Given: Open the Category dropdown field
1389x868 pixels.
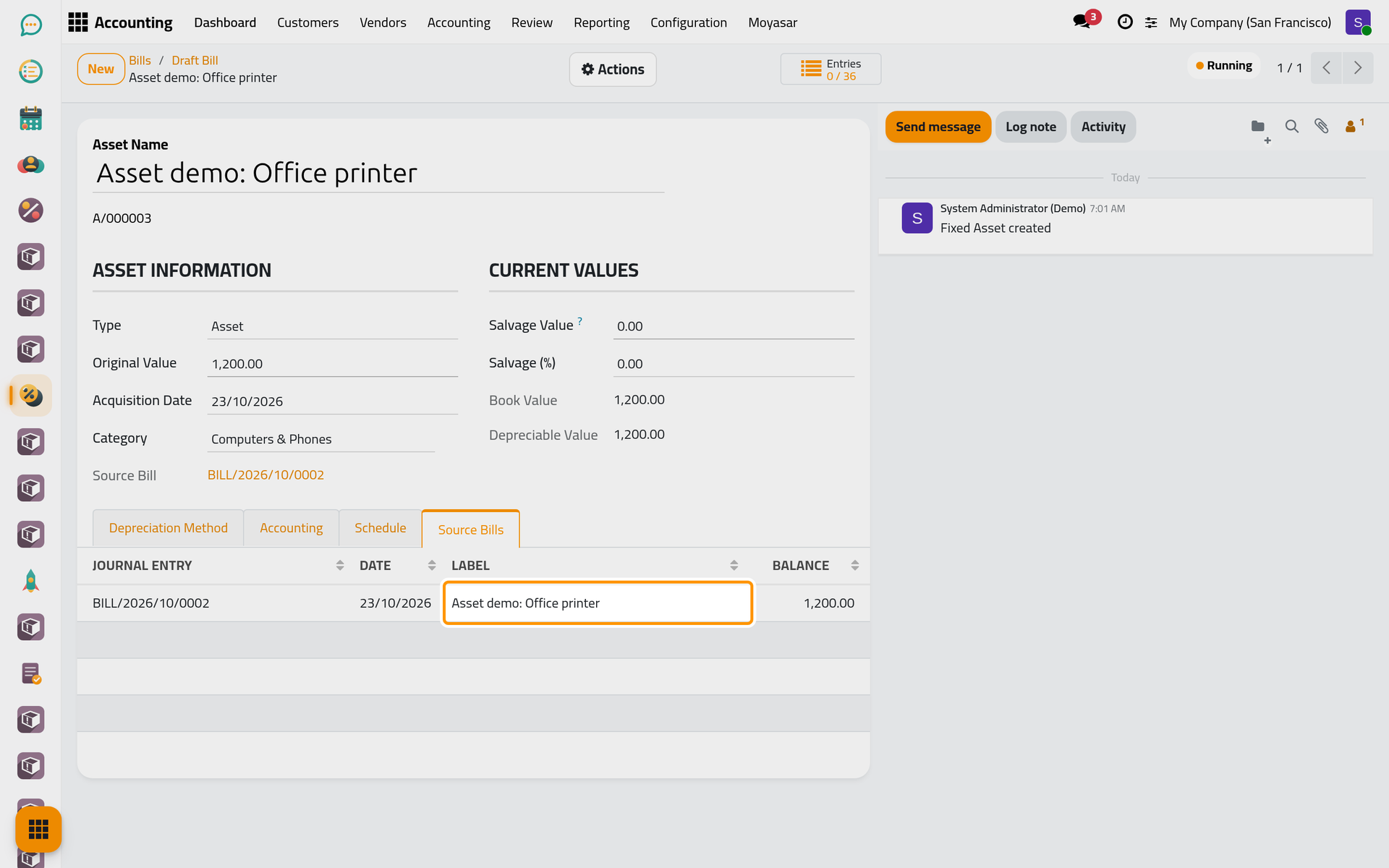Looking at the screenshot, I should coord(320,439).
